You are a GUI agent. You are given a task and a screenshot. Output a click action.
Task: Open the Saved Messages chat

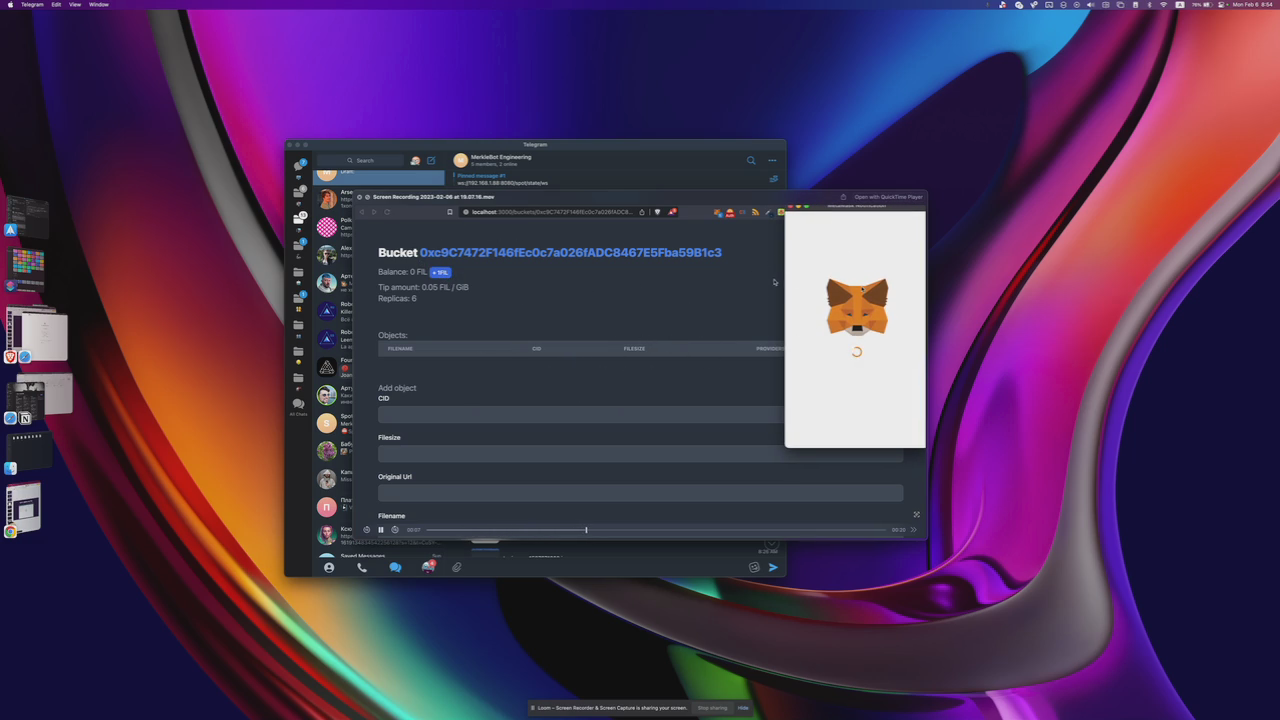coord(379,555)
